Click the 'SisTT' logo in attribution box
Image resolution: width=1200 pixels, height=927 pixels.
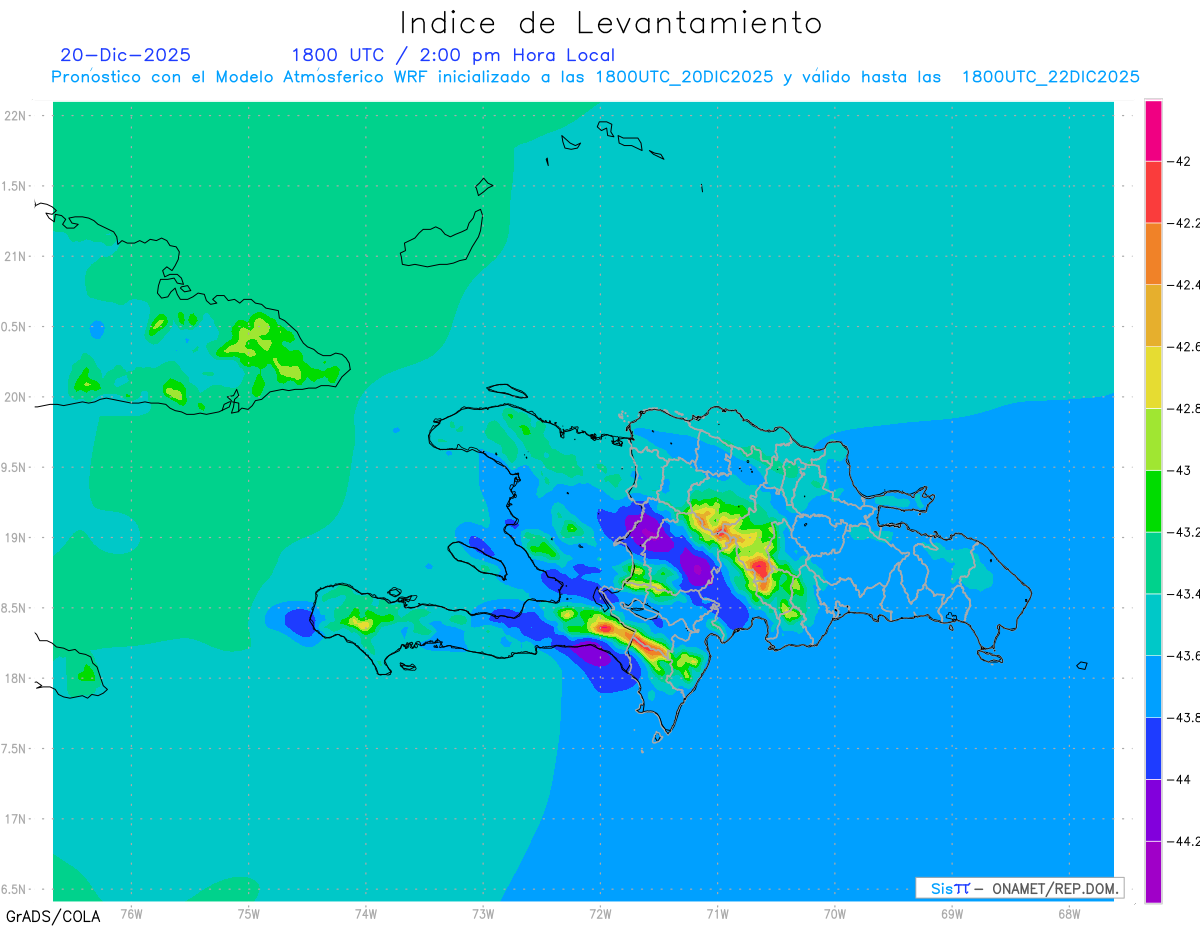[950, 888]
